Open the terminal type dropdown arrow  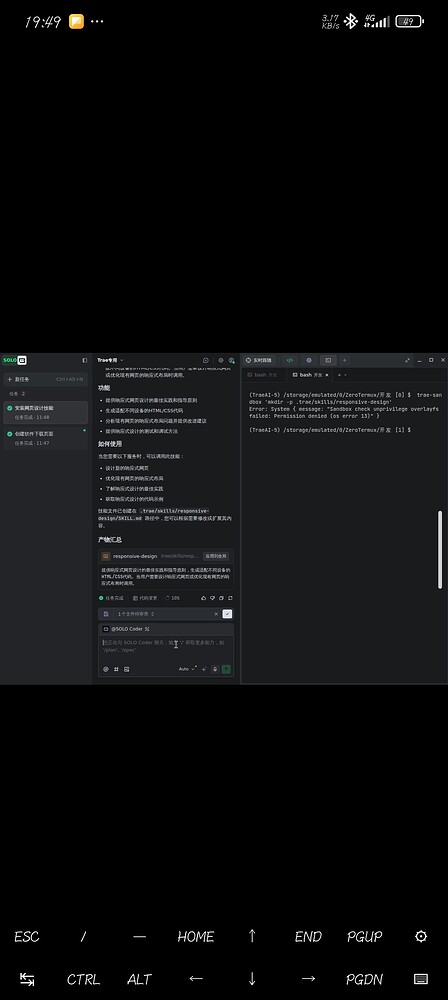346,375
